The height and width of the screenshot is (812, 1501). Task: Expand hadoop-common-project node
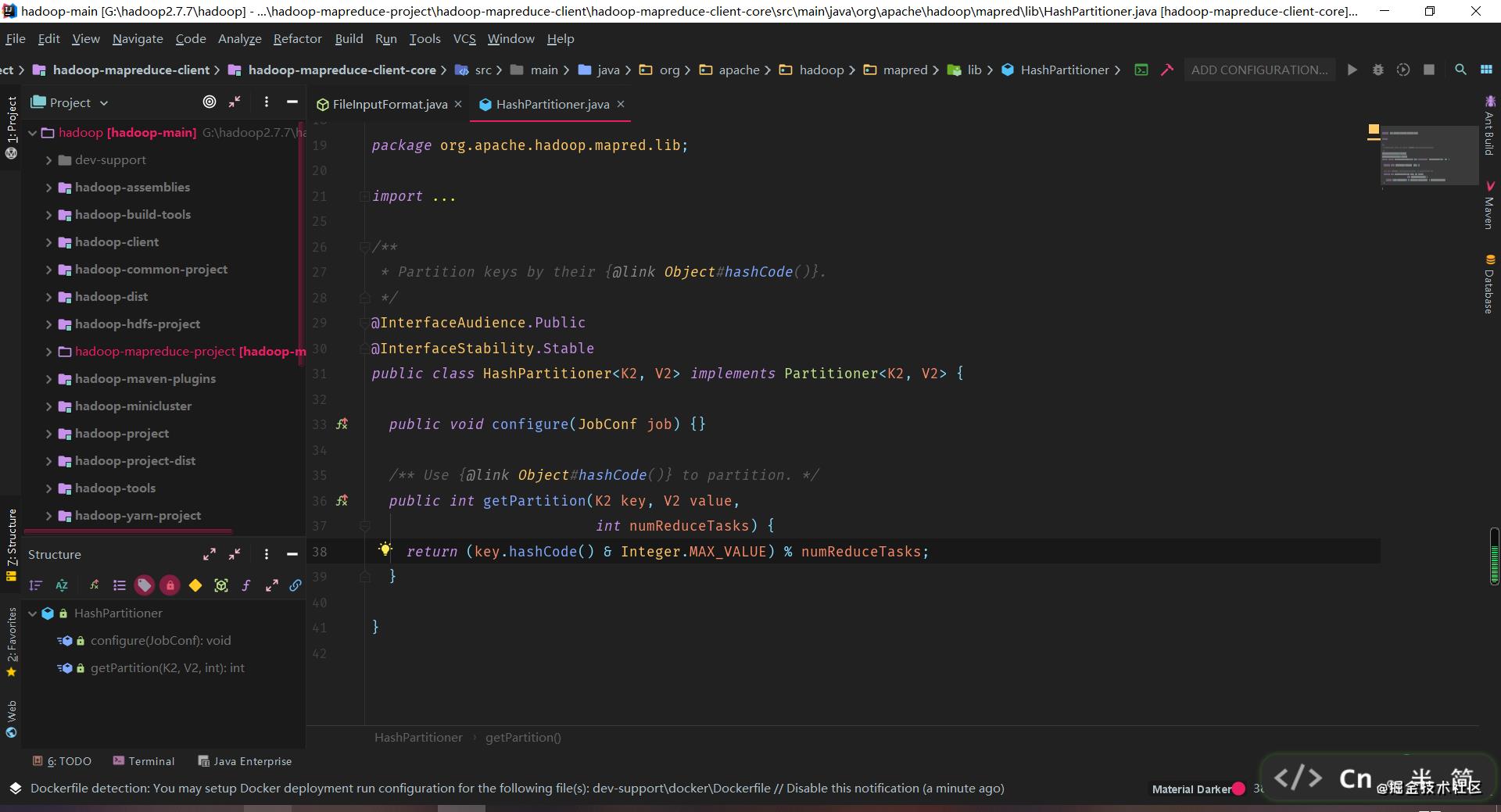(x=48, y=270)
